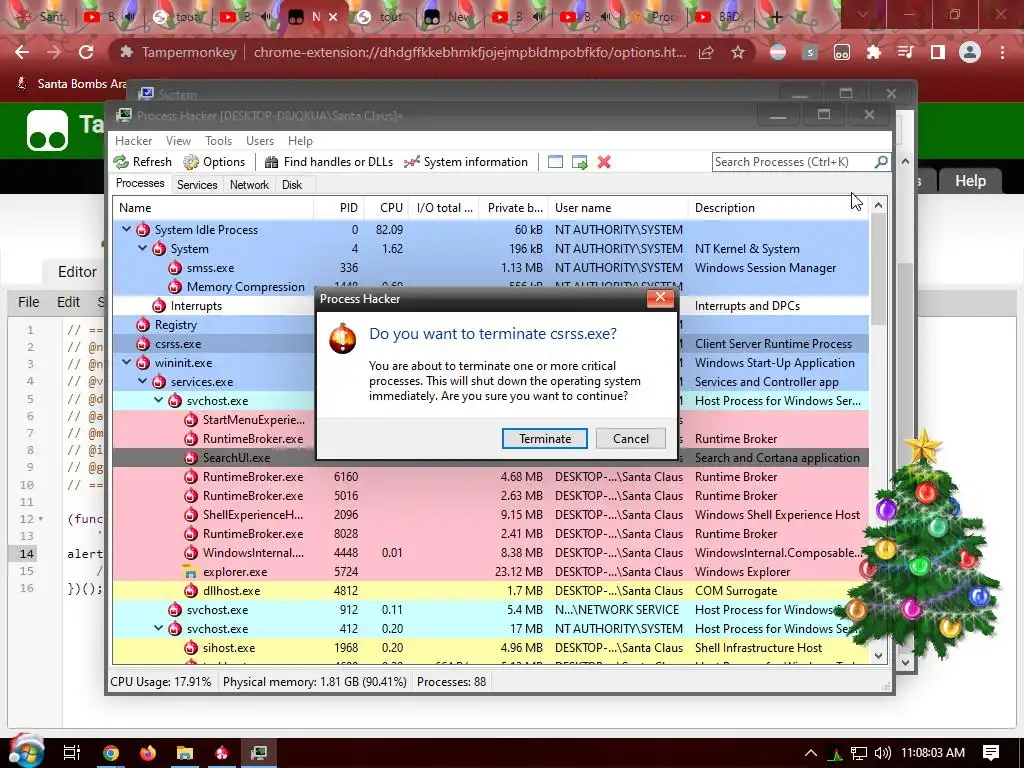Click the svchost.exe row with PID 912
This screenshot has width=1024, height=768.
click(x=490, y=609)
